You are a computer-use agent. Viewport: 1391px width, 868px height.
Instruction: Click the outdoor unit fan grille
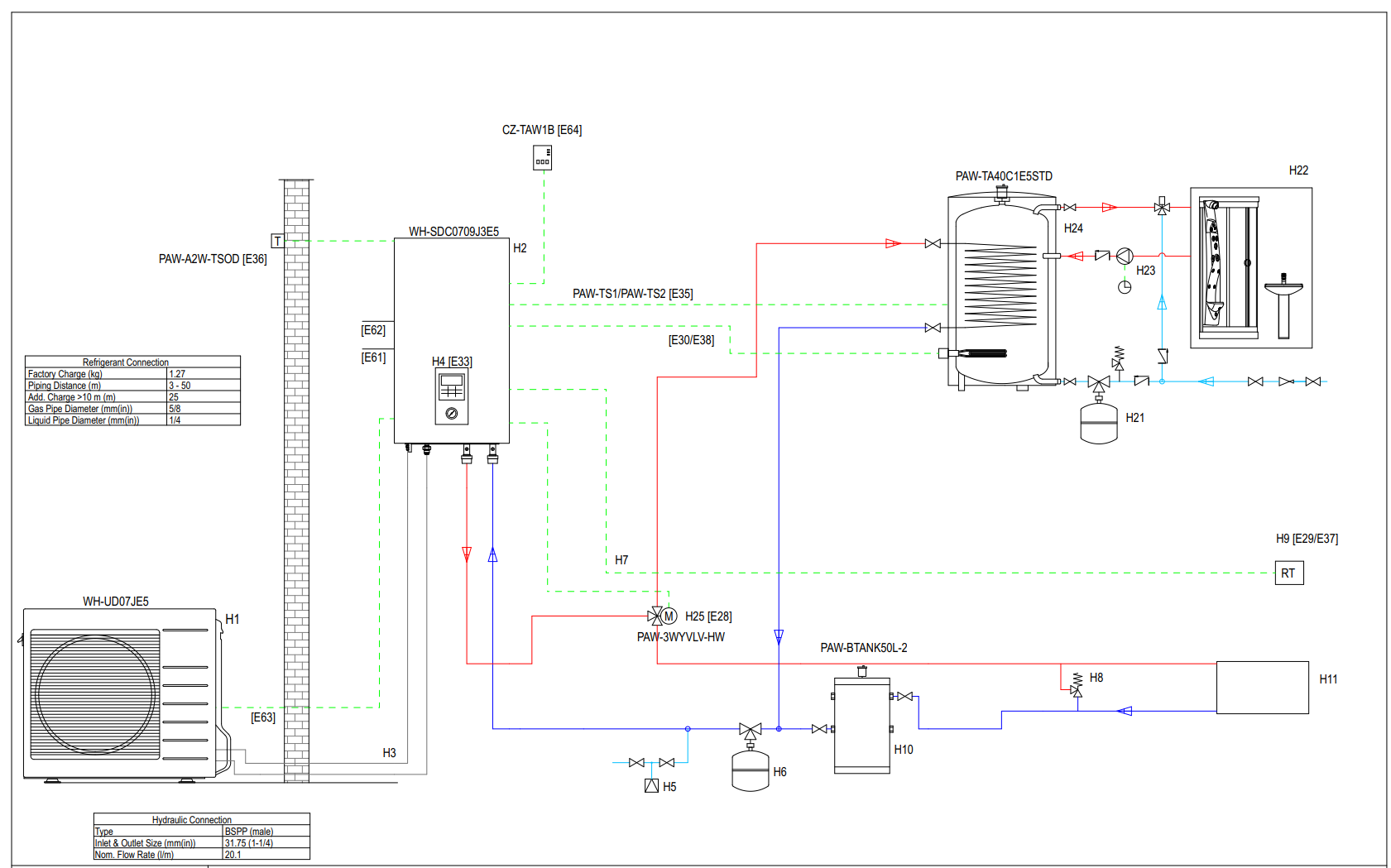tap(95, 695)
